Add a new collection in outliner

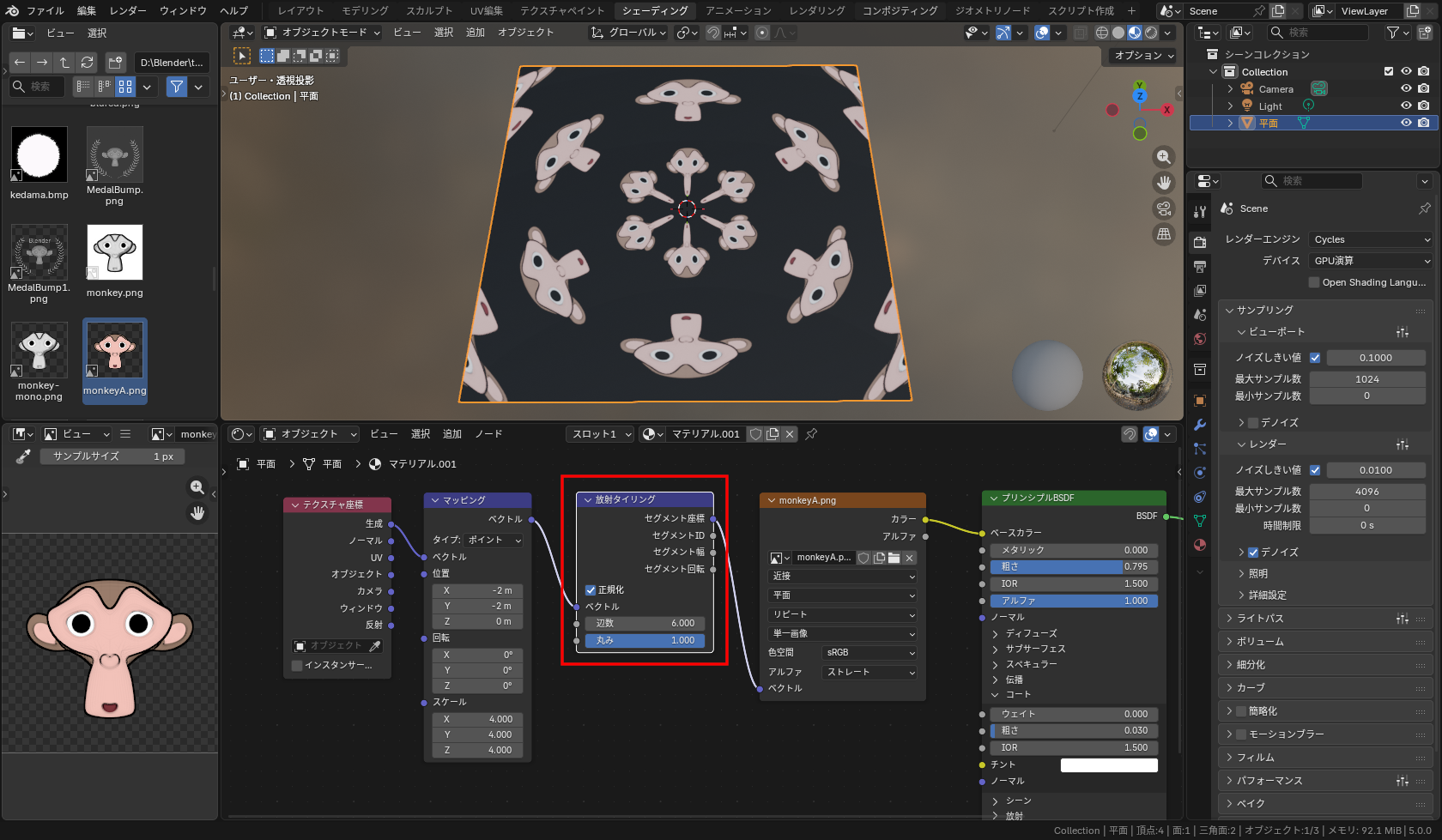click(1425, 33)
